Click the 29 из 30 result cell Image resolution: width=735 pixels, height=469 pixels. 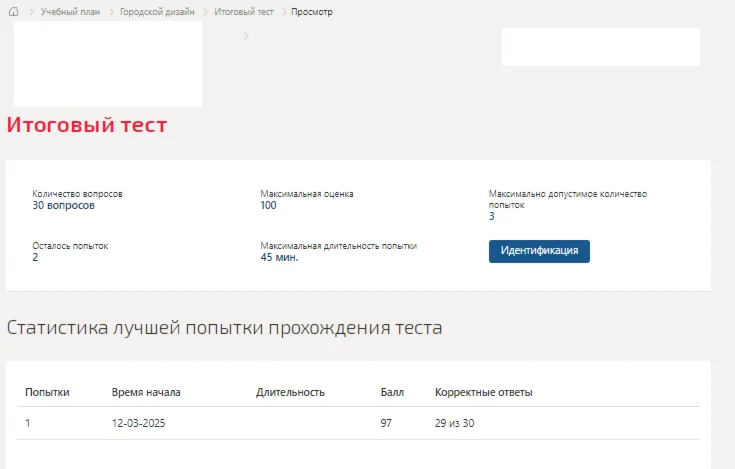pos(454,424)
